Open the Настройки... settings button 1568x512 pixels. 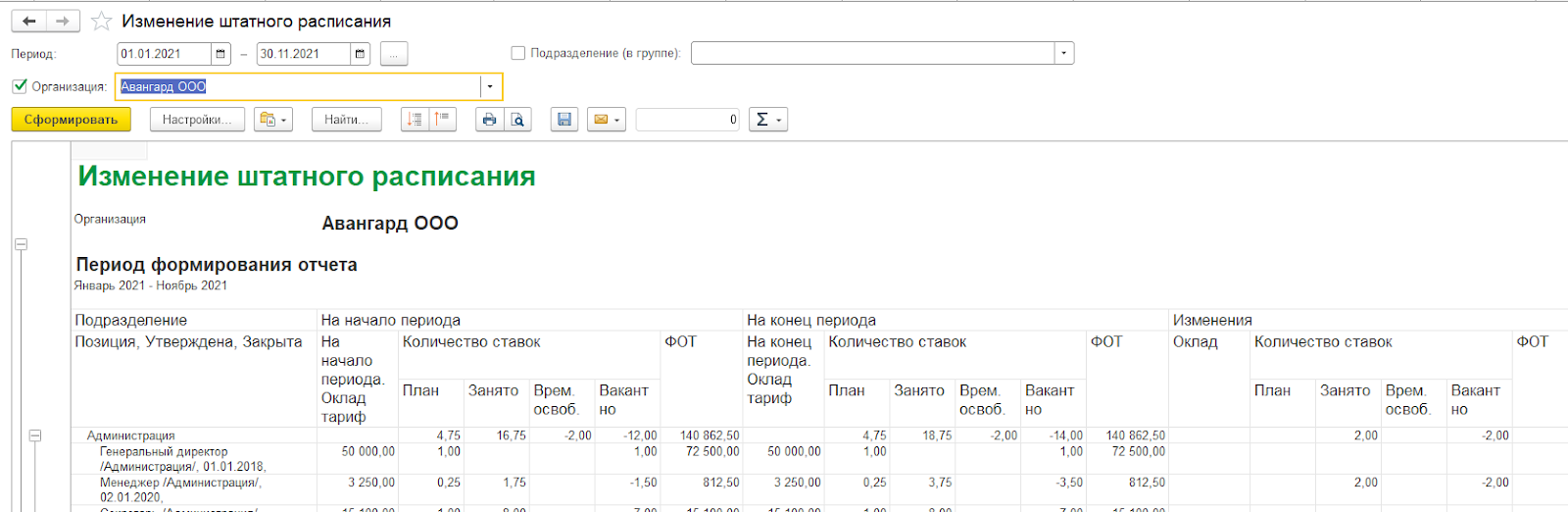tap(196, 120)
